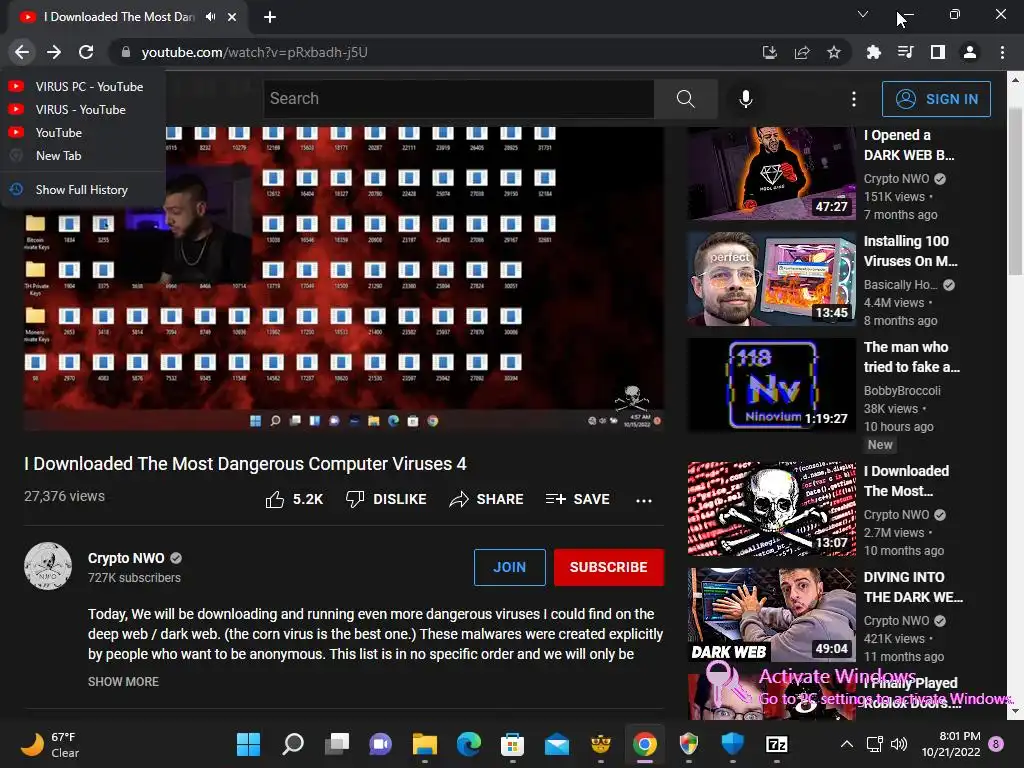1024x768 pixels.
Task: Mute the tab via speaker icon
Action: (x=210, y=17)
